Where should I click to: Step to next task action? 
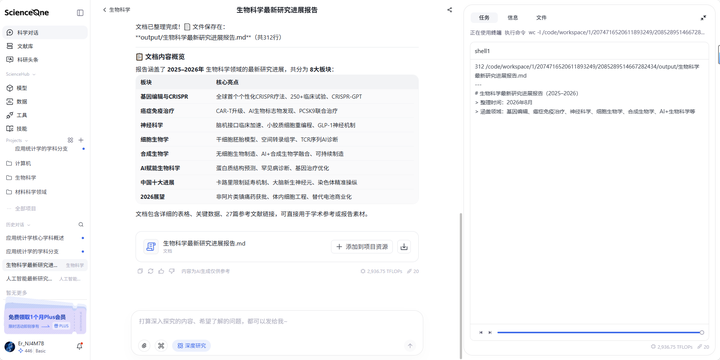(x=490, y=332)
